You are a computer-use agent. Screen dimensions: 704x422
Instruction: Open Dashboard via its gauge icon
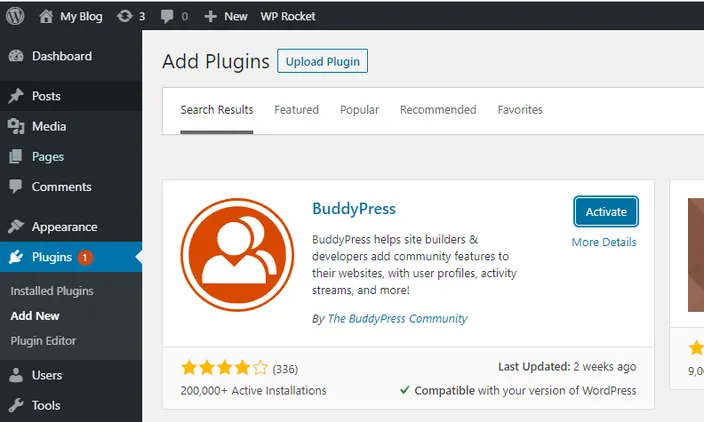tap(16, 56)
